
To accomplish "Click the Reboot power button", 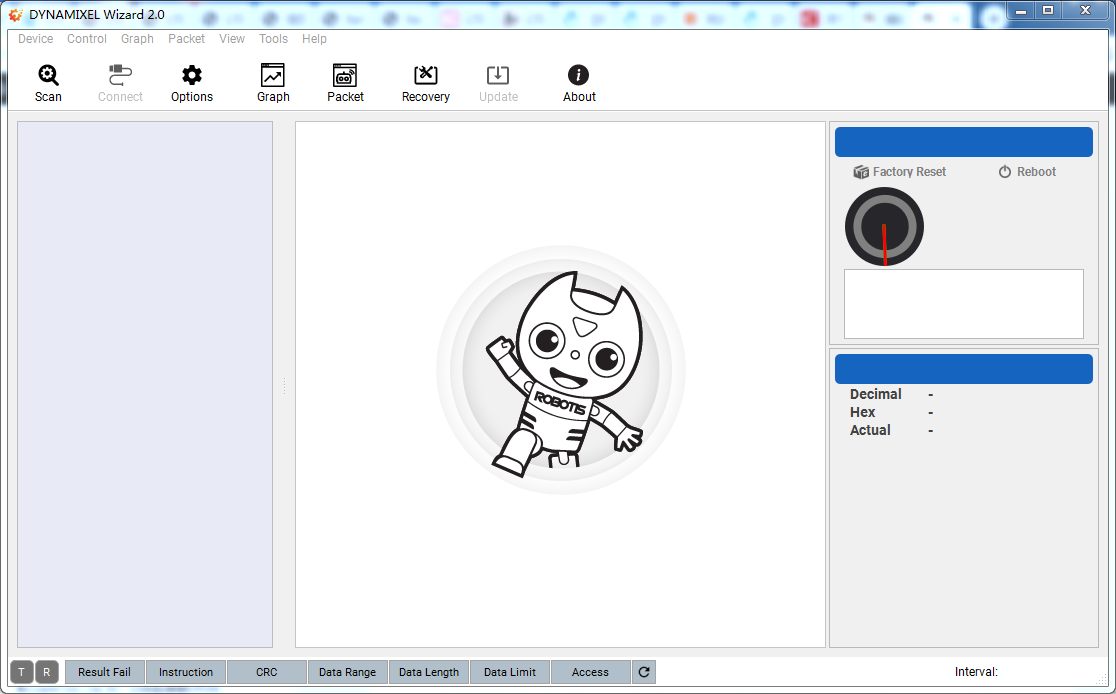I will (1027, 172).
